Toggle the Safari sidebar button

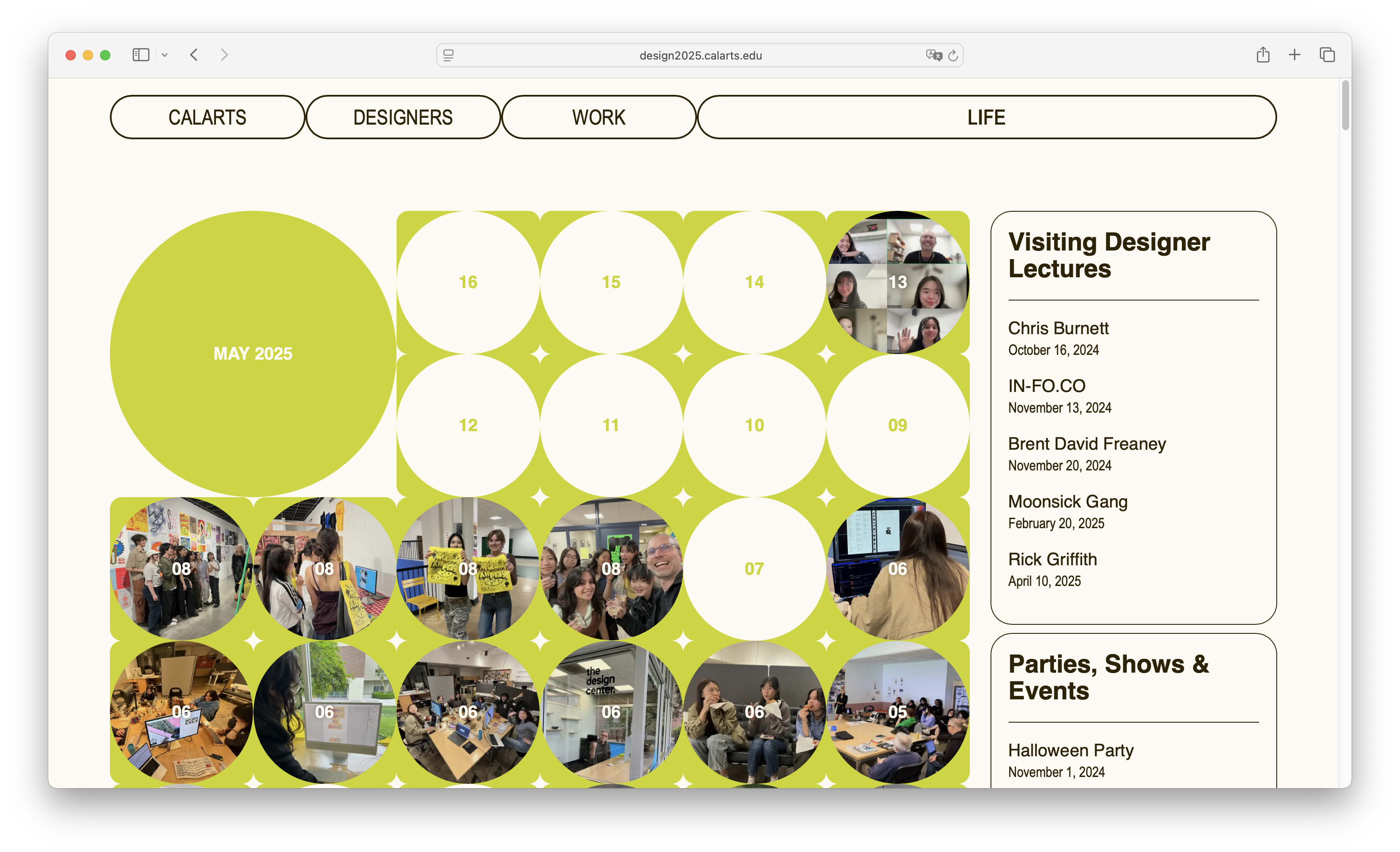(141, 55)
